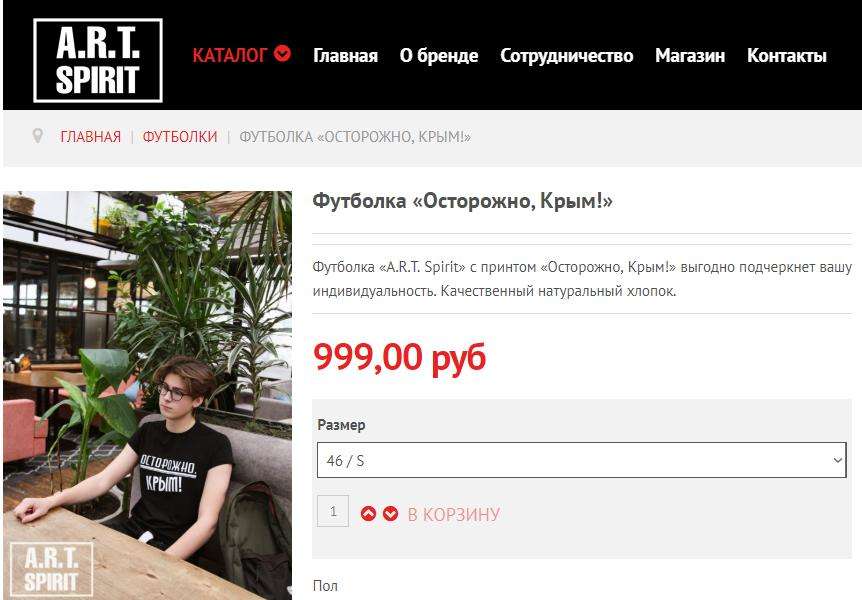Screen dimensions: 862x600
Task: Click the Футболки breadcrumb link
Action: (180, 136)
